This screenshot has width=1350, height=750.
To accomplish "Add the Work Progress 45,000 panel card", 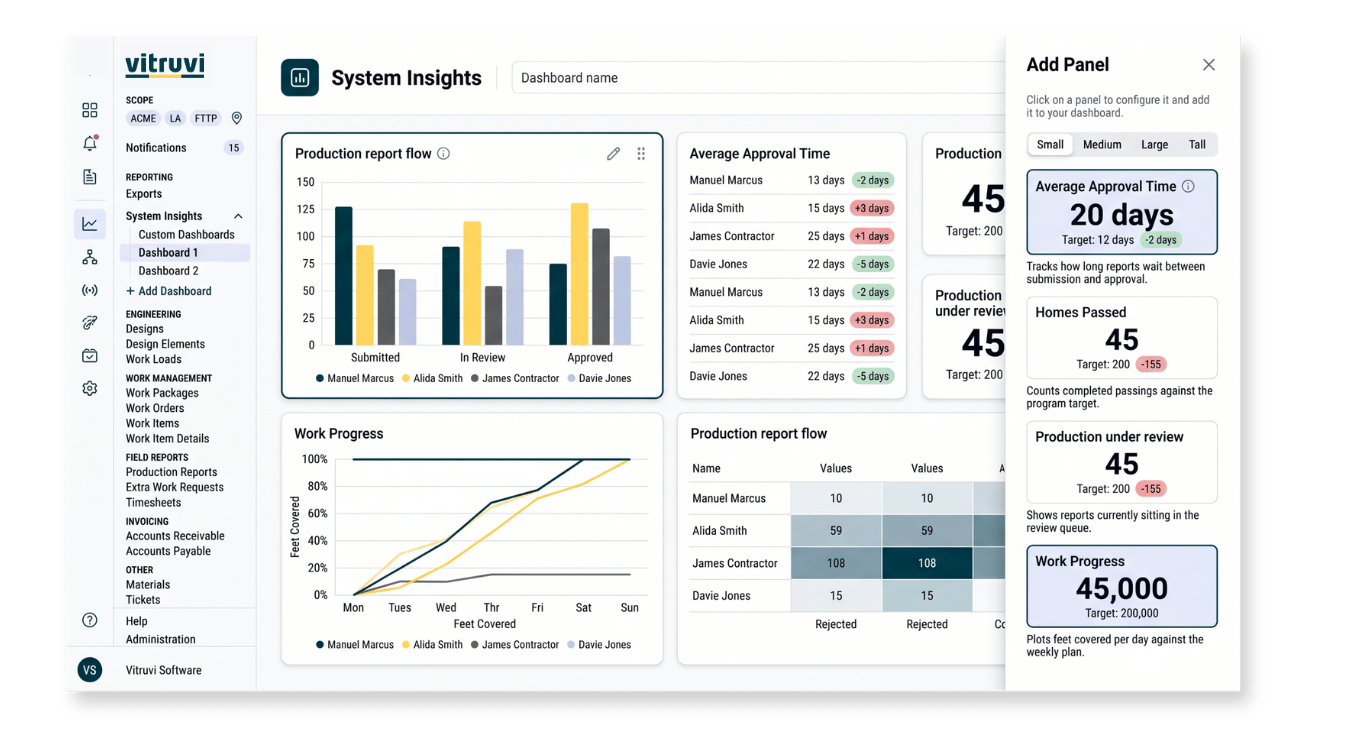I will [x=1122, y=586].
